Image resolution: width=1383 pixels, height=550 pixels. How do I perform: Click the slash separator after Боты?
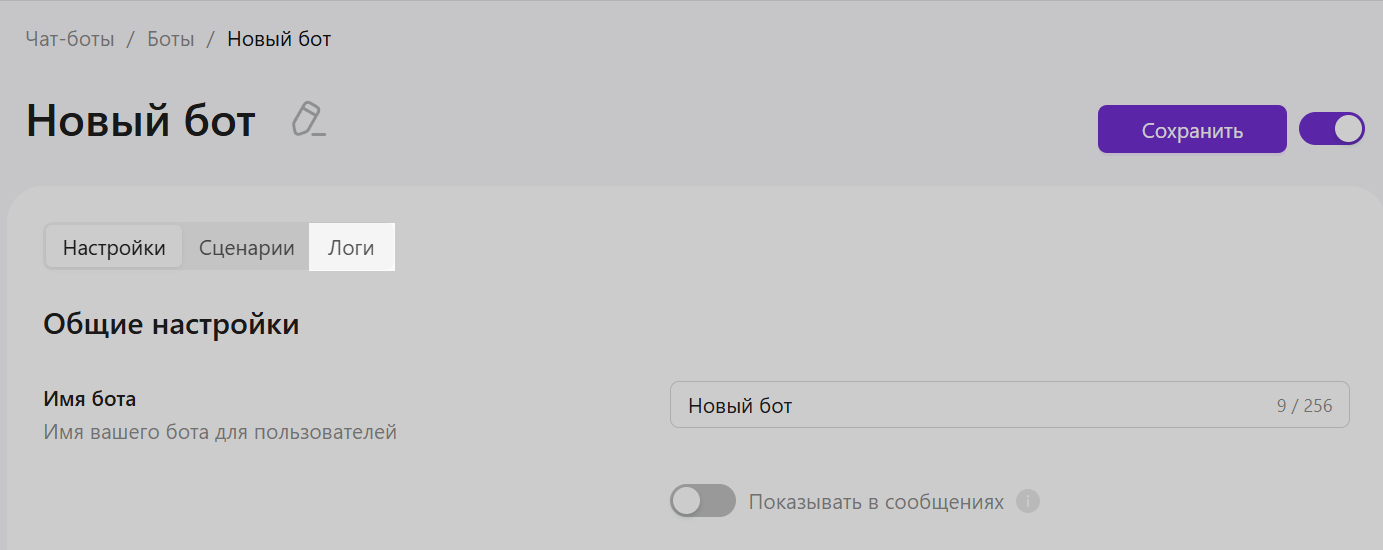pos(211,40)
